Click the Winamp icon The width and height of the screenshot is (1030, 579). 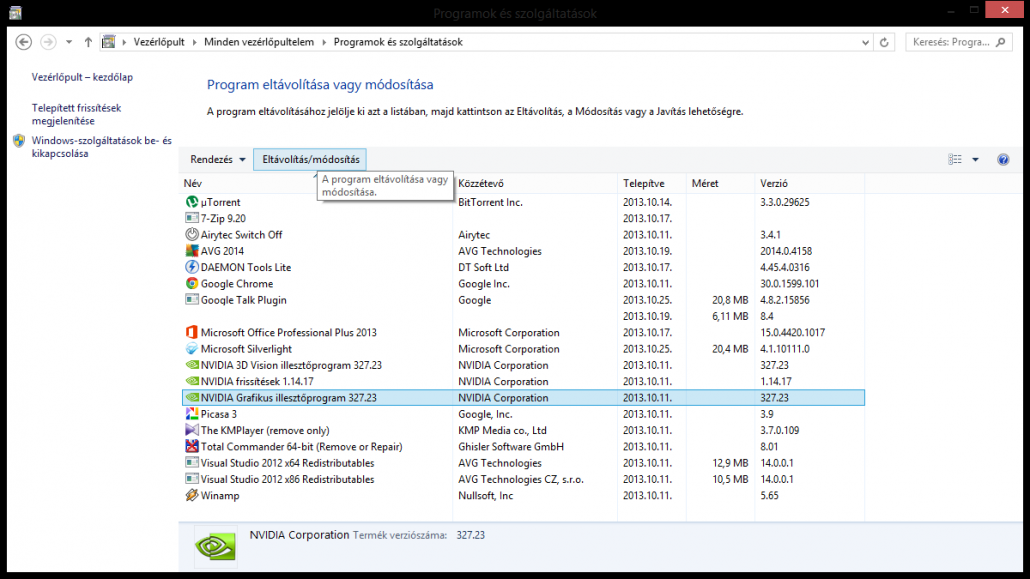(x=192, y=496)
